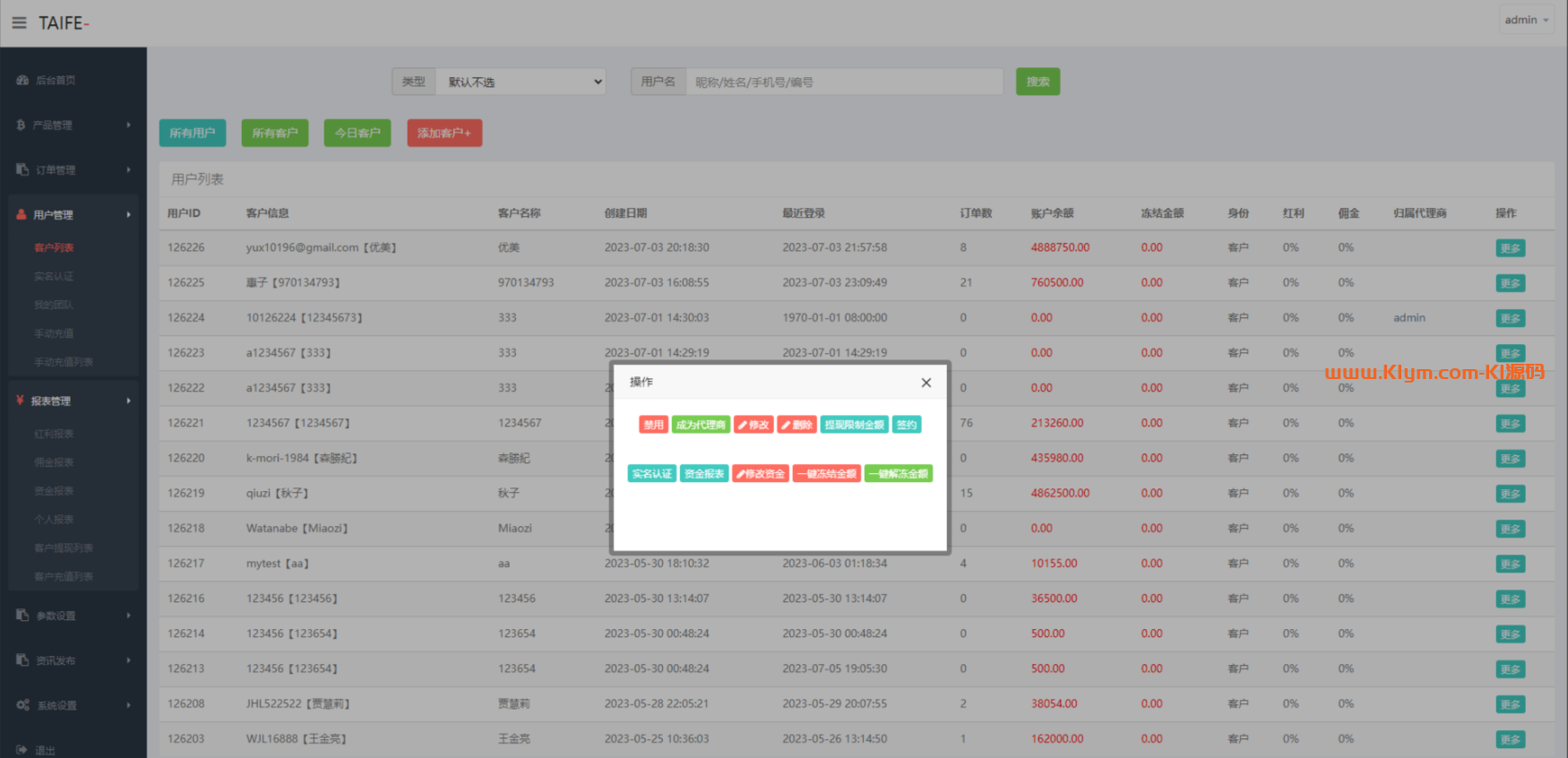Click the dashboard icon for 后台首页
The width and height of the screenshot is (1568, 758).
tap(22, 81)
